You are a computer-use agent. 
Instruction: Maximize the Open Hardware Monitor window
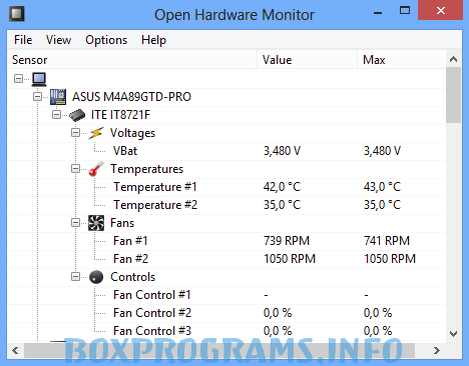(x=405, y=11)
